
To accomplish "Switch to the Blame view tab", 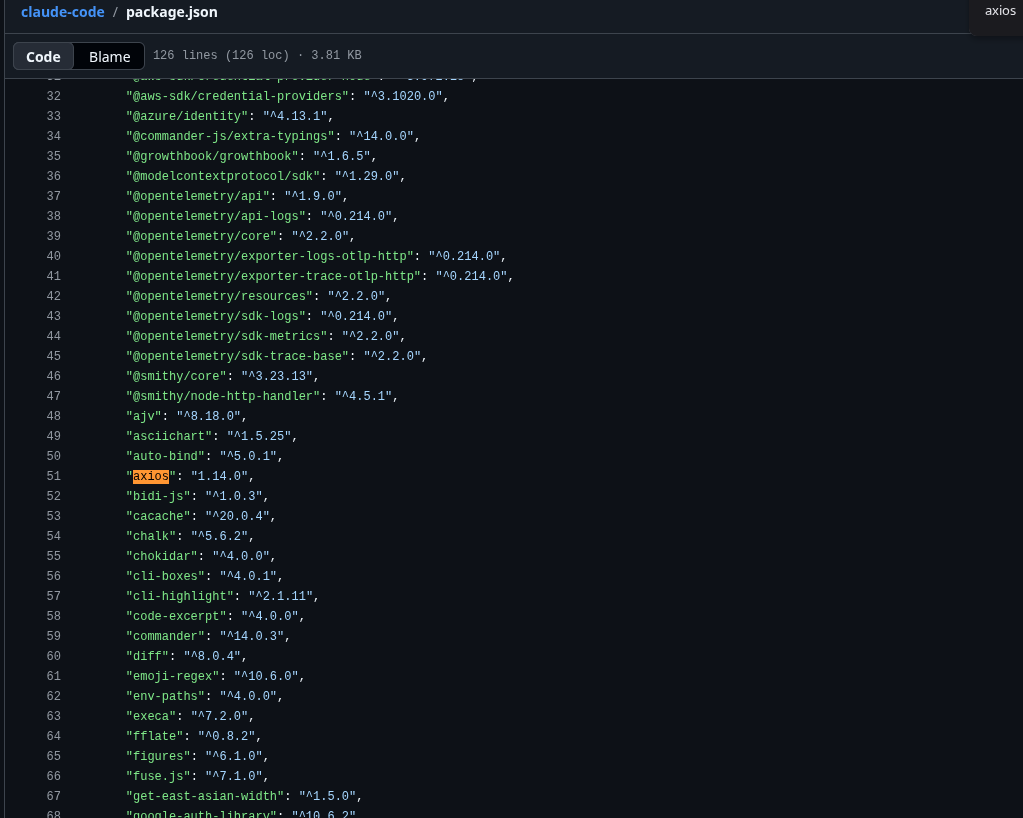I will [x=110, y=57].
